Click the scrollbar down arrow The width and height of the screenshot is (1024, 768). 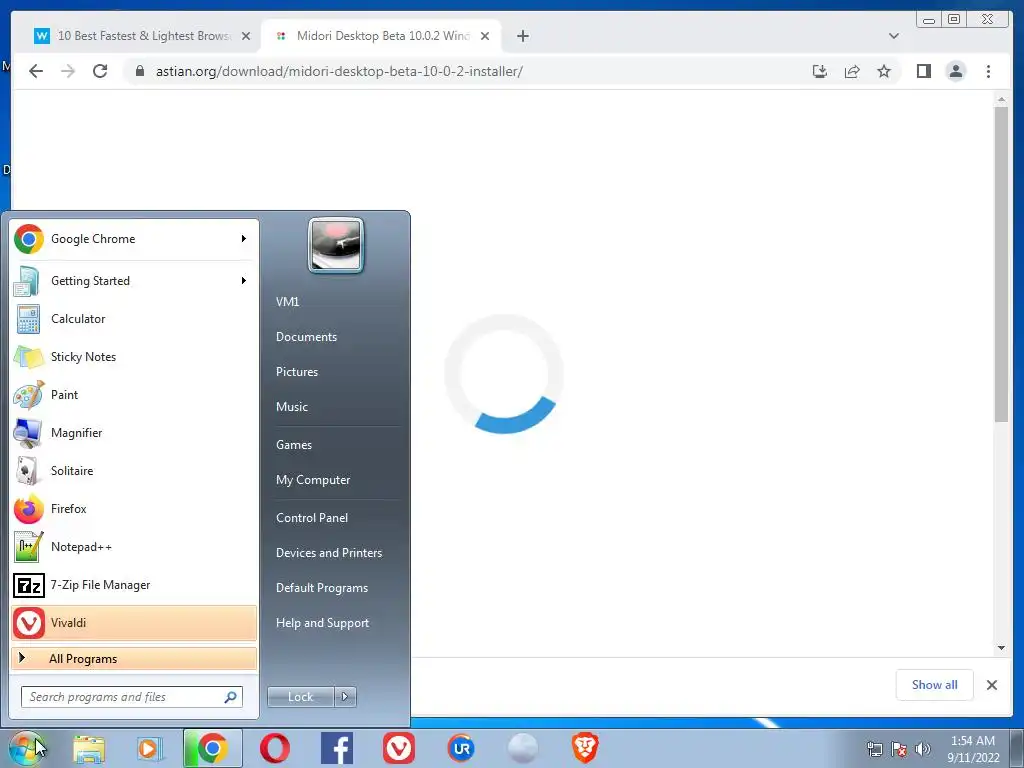[1001, 648]
